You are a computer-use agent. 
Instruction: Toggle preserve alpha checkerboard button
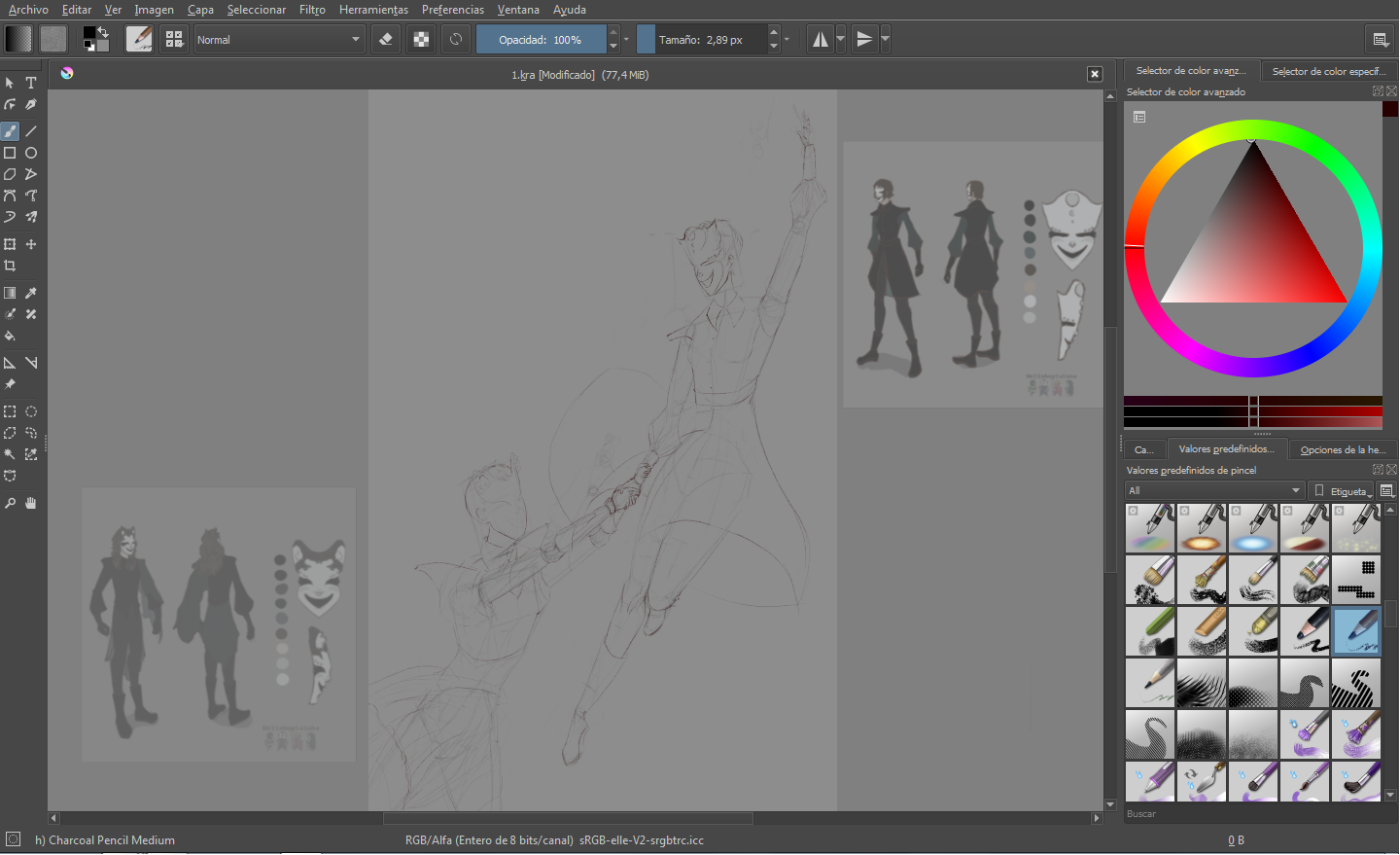(x=421, y=40)
